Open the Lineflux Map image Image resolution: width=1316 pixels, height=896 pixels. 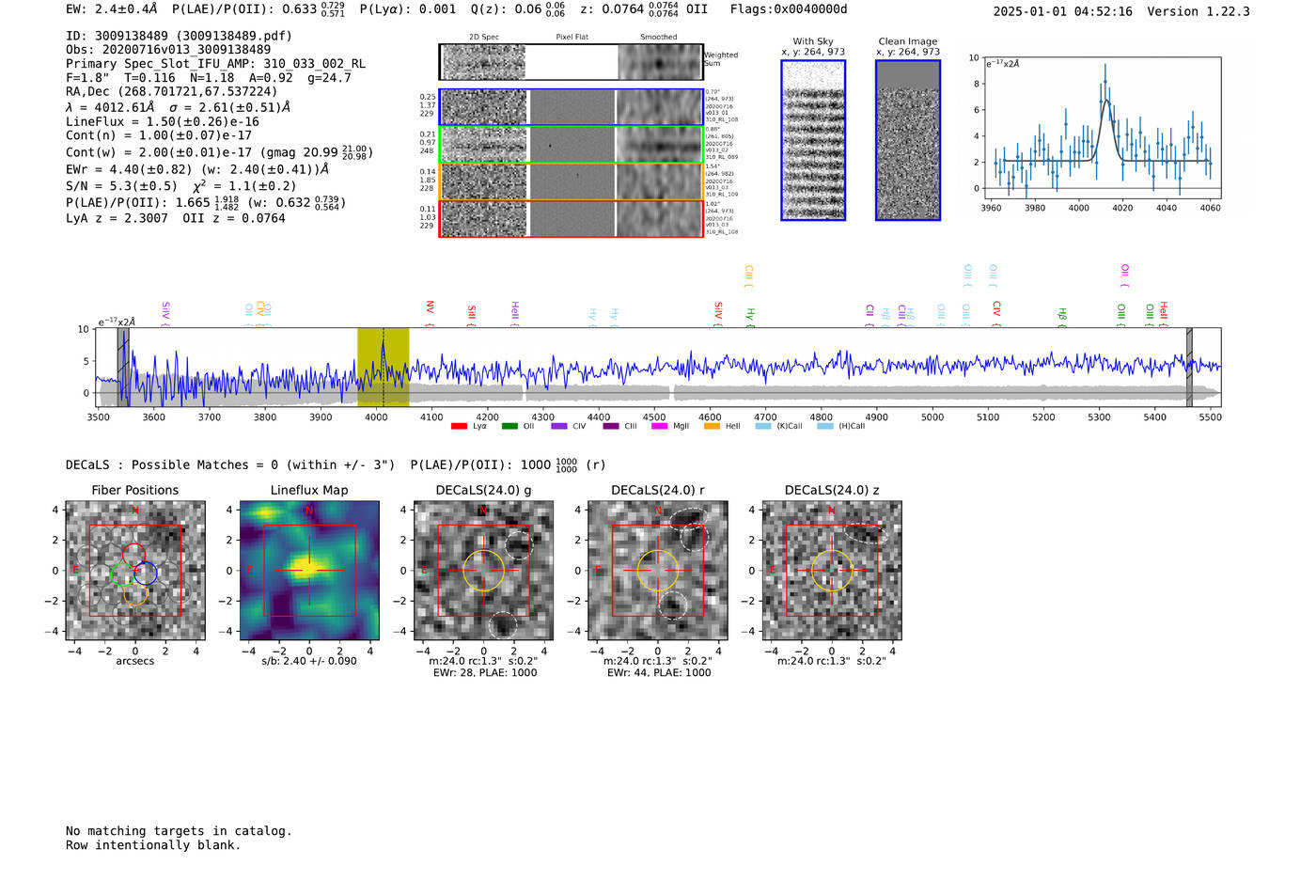309,570
